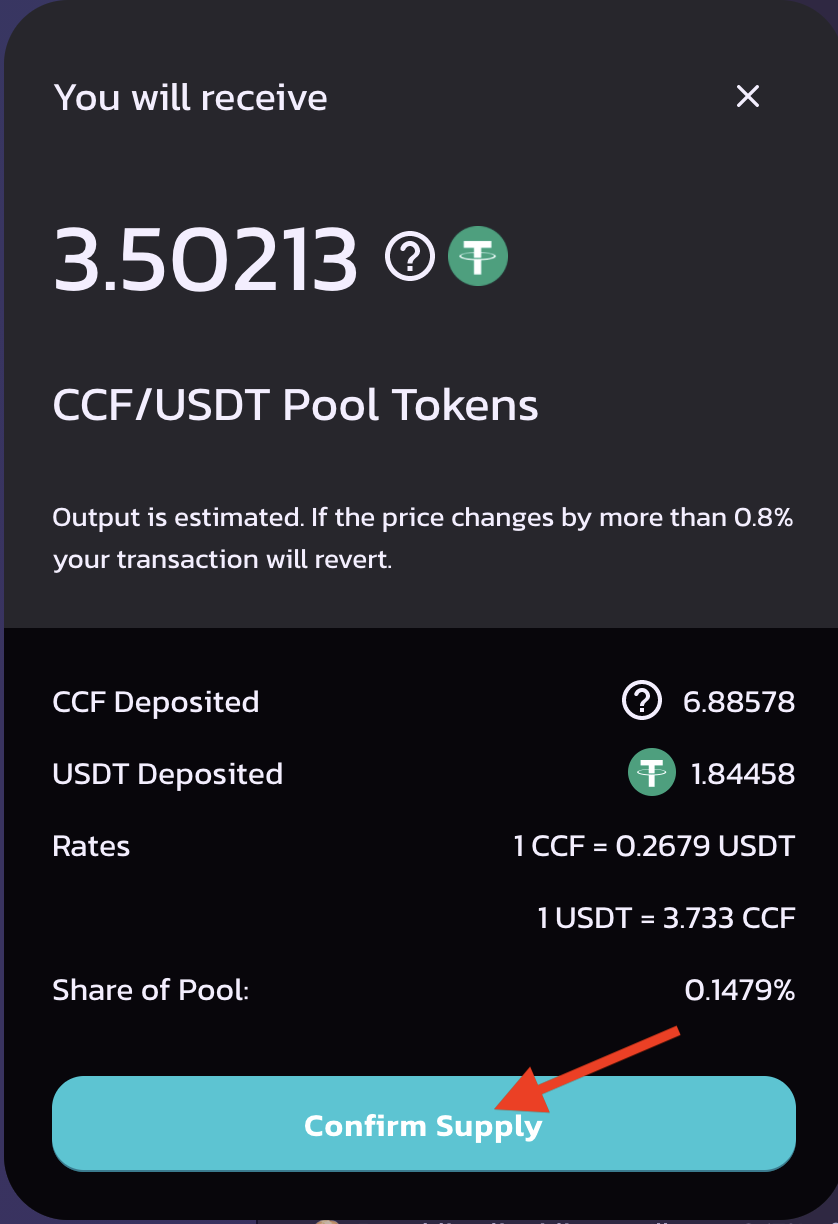Click the Rates label
This screenshot has width=838, height=1224.
point(91,846)
